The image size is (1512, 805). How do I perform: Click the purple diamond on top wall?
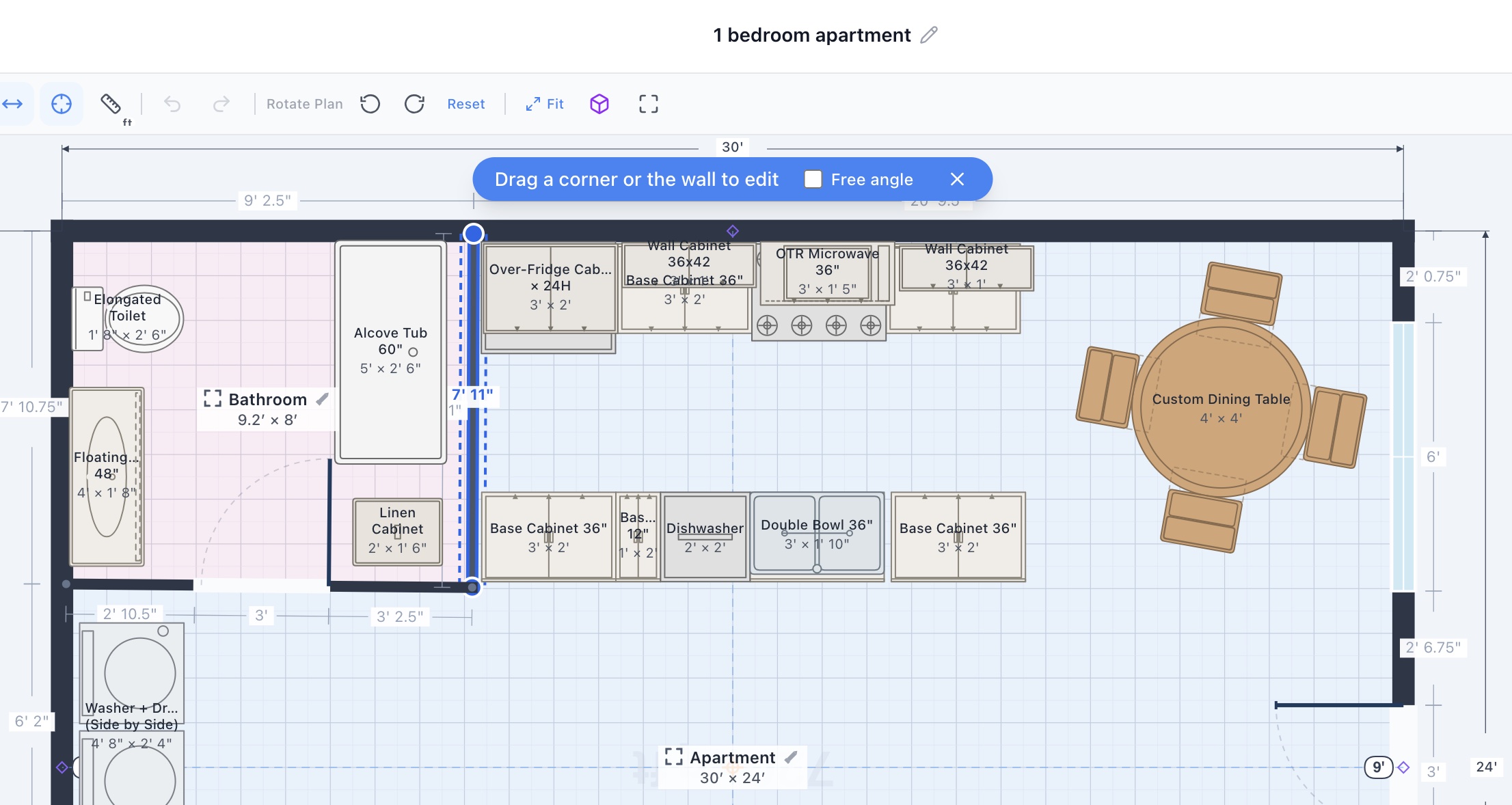click(733, 231)
